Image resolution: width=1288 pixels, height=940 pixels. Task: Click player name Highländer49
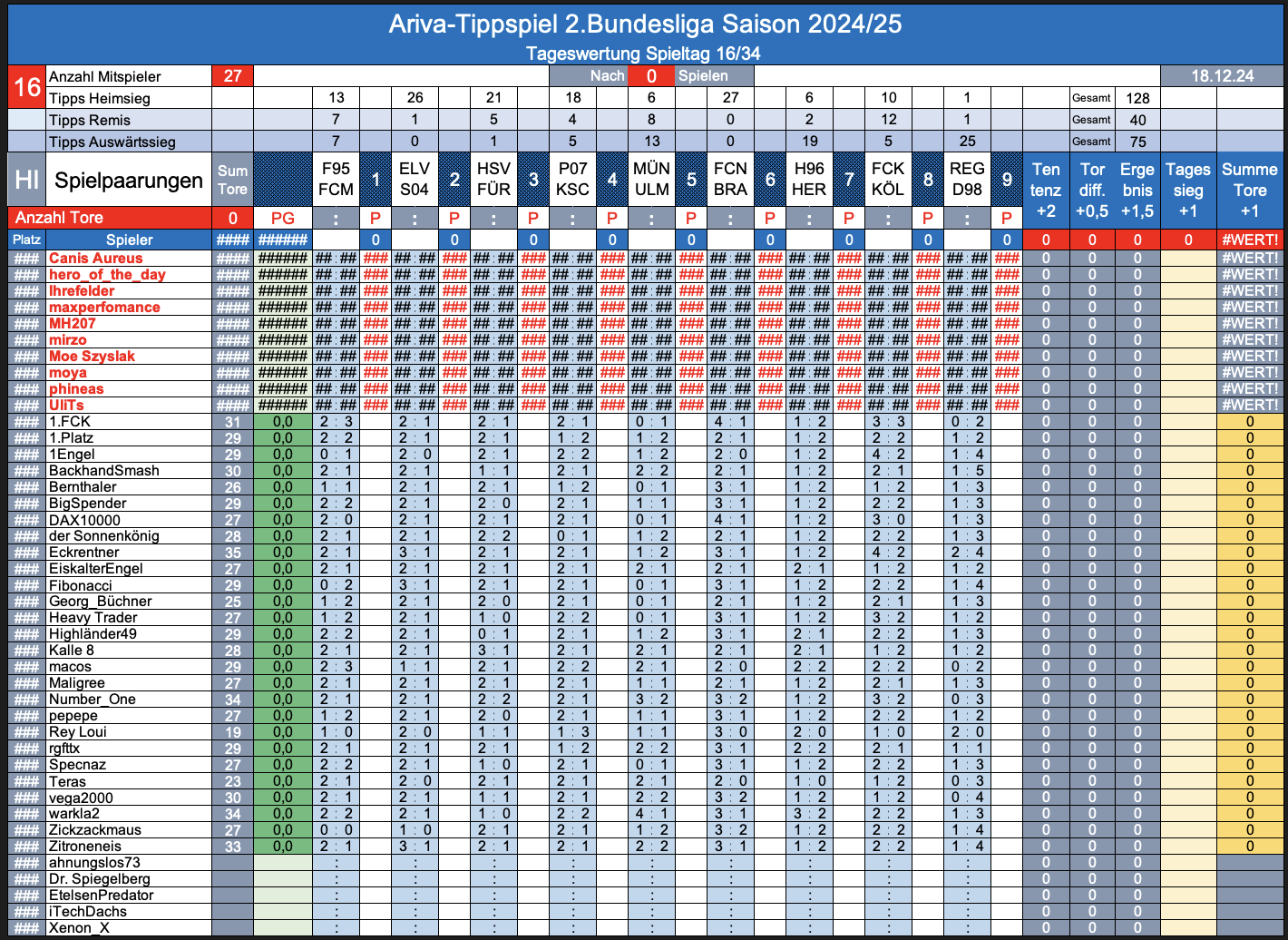click(x=93, y=634)
